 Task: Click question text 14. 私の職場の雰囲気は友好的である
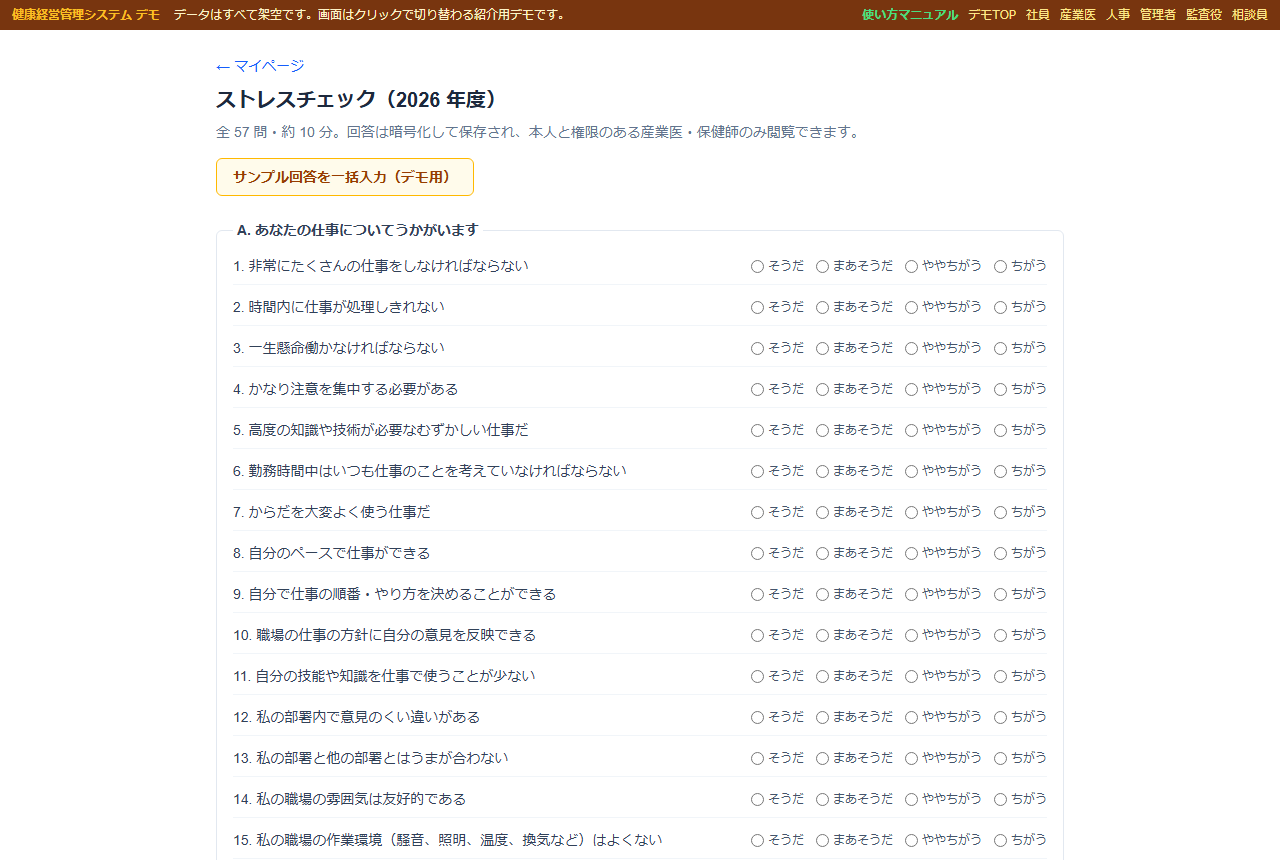350,799
